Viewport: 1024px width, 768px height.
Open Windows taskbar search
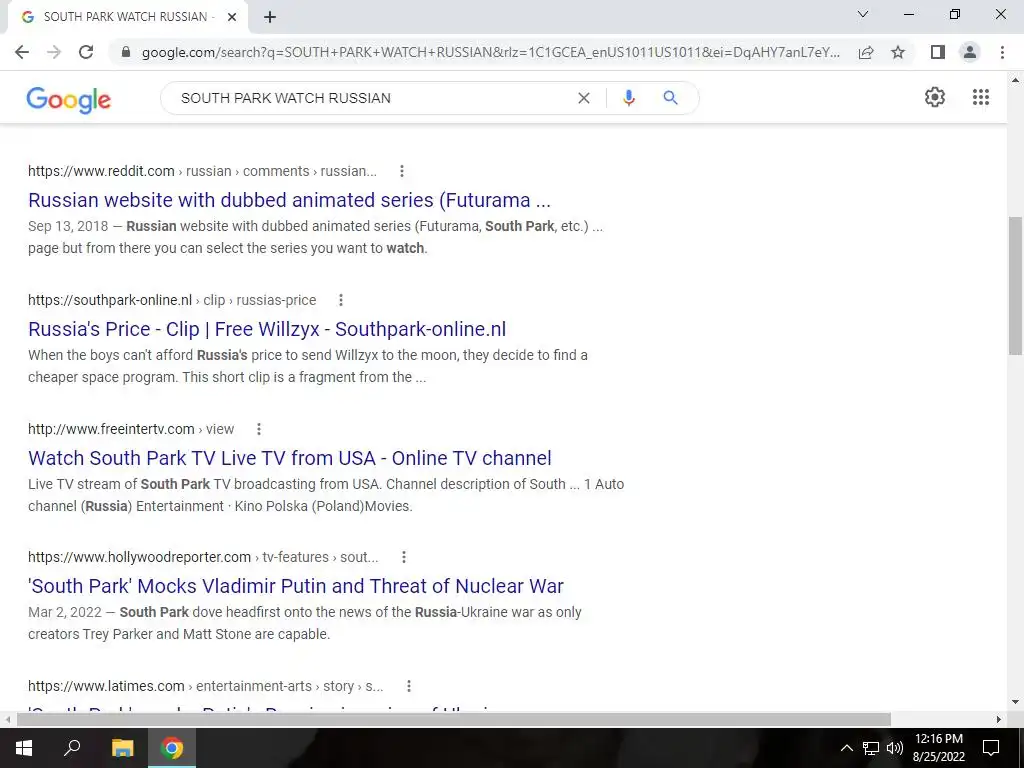(x=72, y=748)
